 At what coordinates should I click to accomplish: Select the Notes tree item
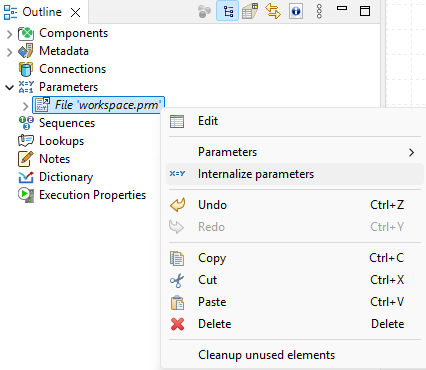55,159
